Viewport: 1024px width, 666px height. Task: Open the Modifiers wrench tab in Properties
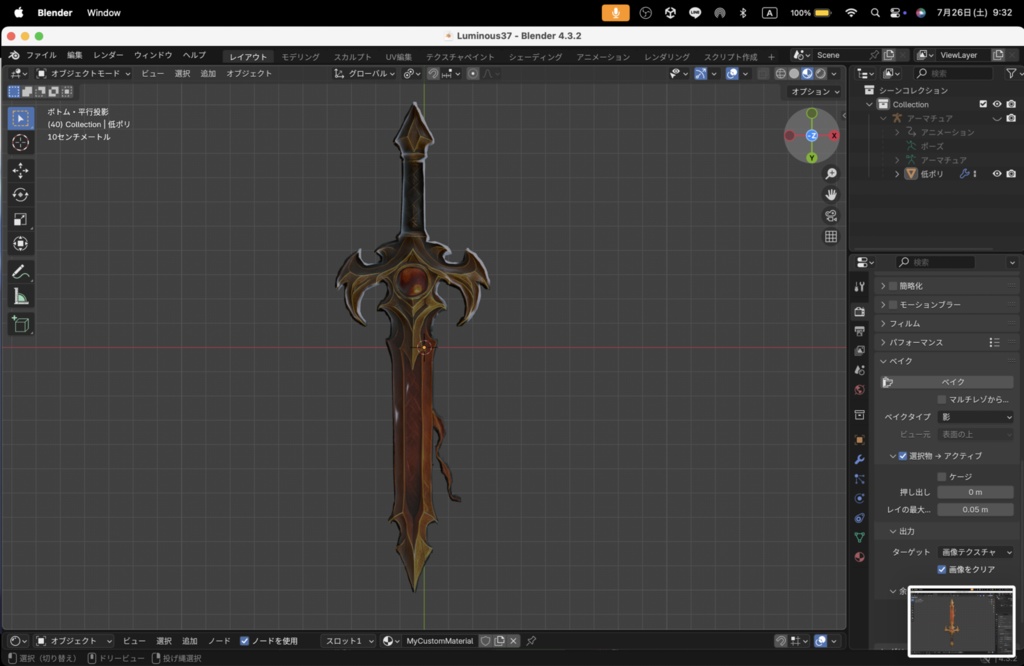coord(859,459)
